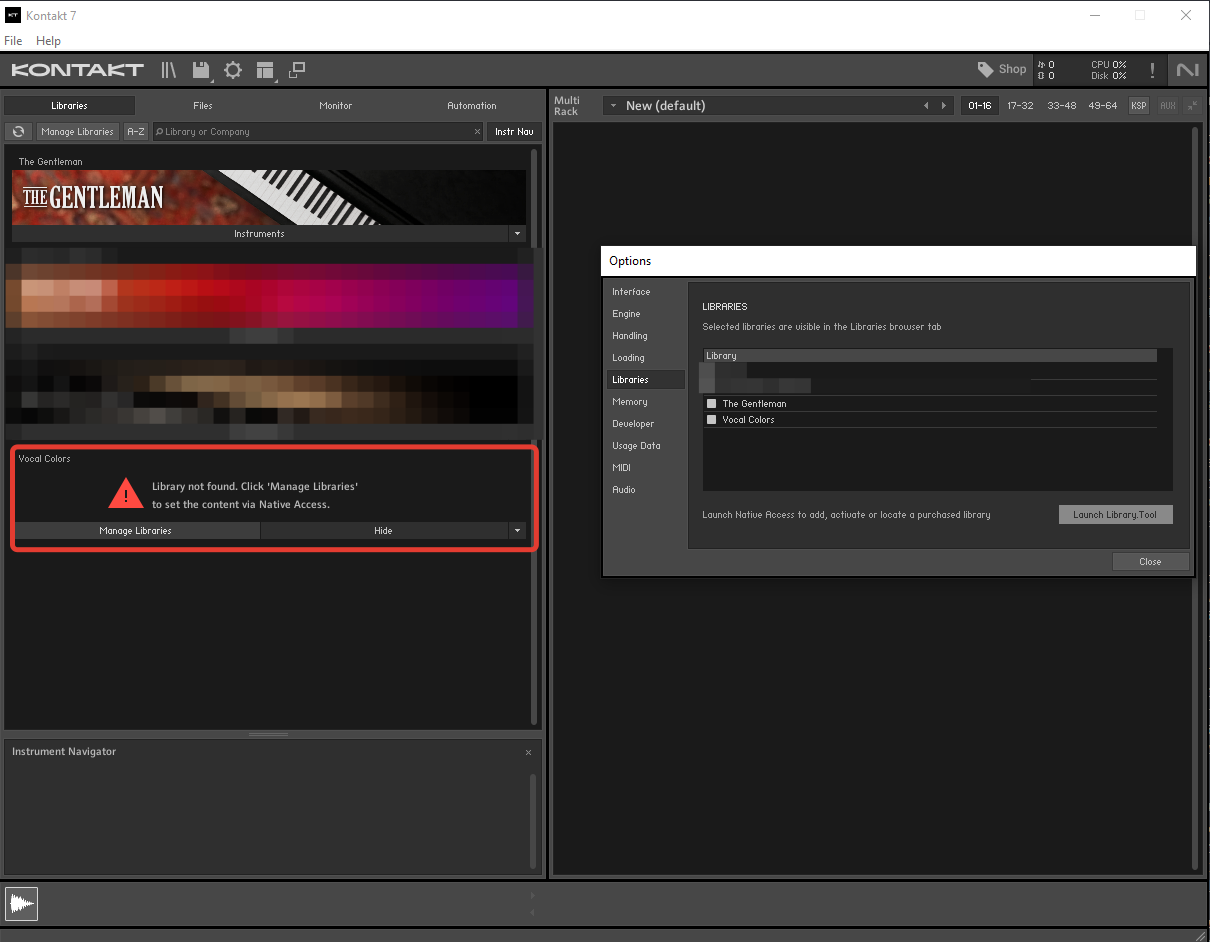Toggle the KSP script editor button
This screenshot has height=942, width=1210.
(1139, 106)
